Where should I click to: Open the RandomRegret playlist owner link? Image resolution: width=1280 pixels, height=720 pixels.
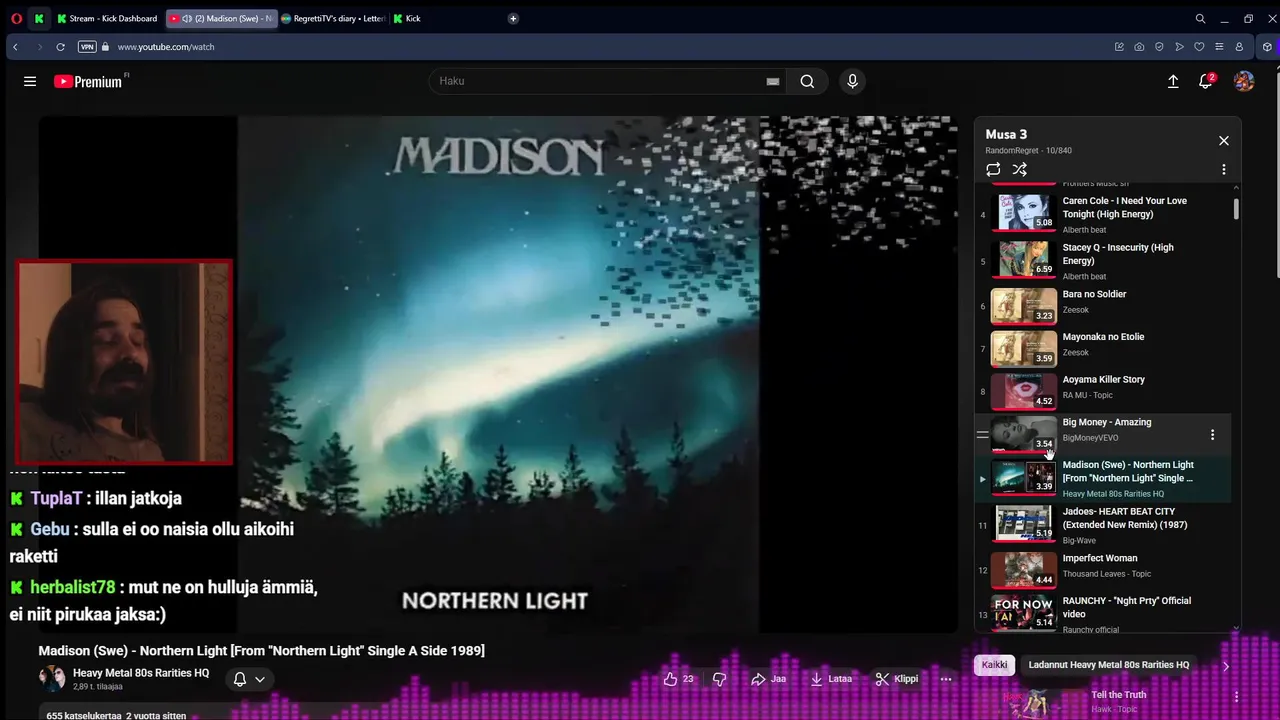pos(1012,151)
